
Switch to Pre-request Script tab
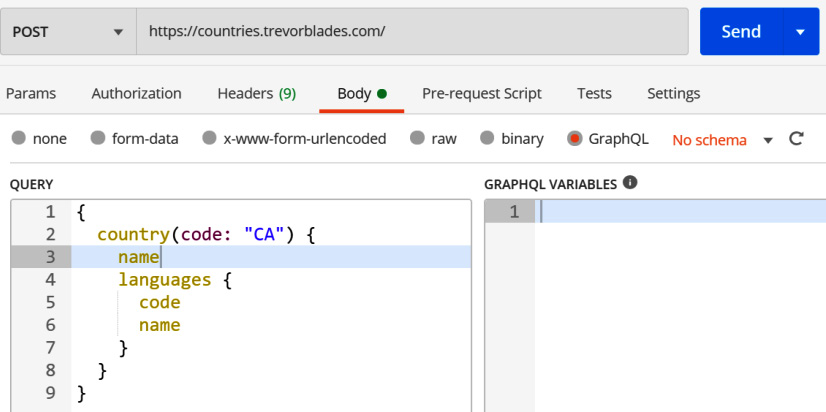point(481,94)
